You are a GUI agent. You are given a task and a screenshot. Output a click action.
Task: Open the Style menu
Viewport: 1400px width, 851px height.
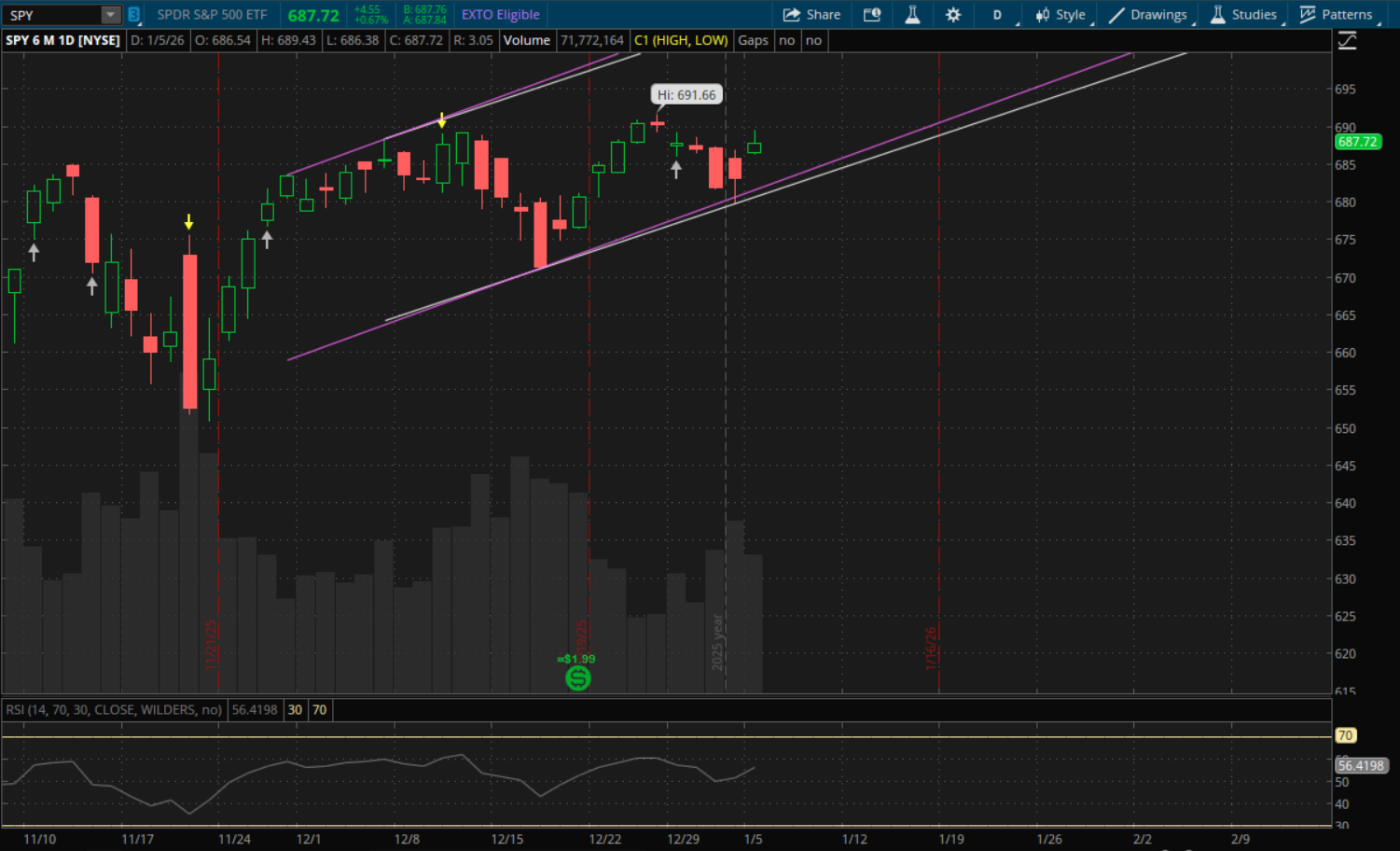pyautogui.click(x=1060, y=15)
